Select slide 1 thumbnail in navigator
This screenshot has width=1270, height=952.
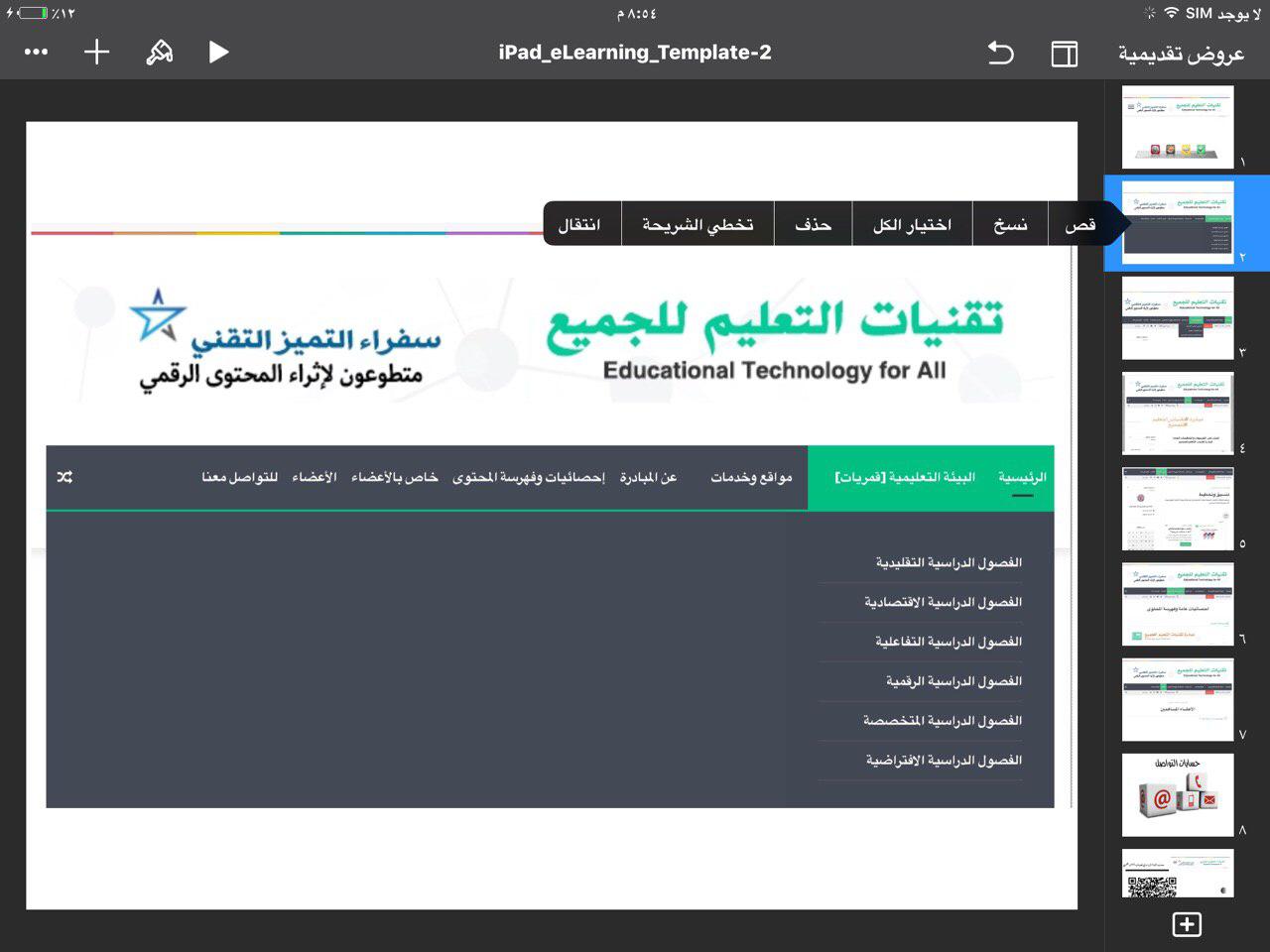1178,127
